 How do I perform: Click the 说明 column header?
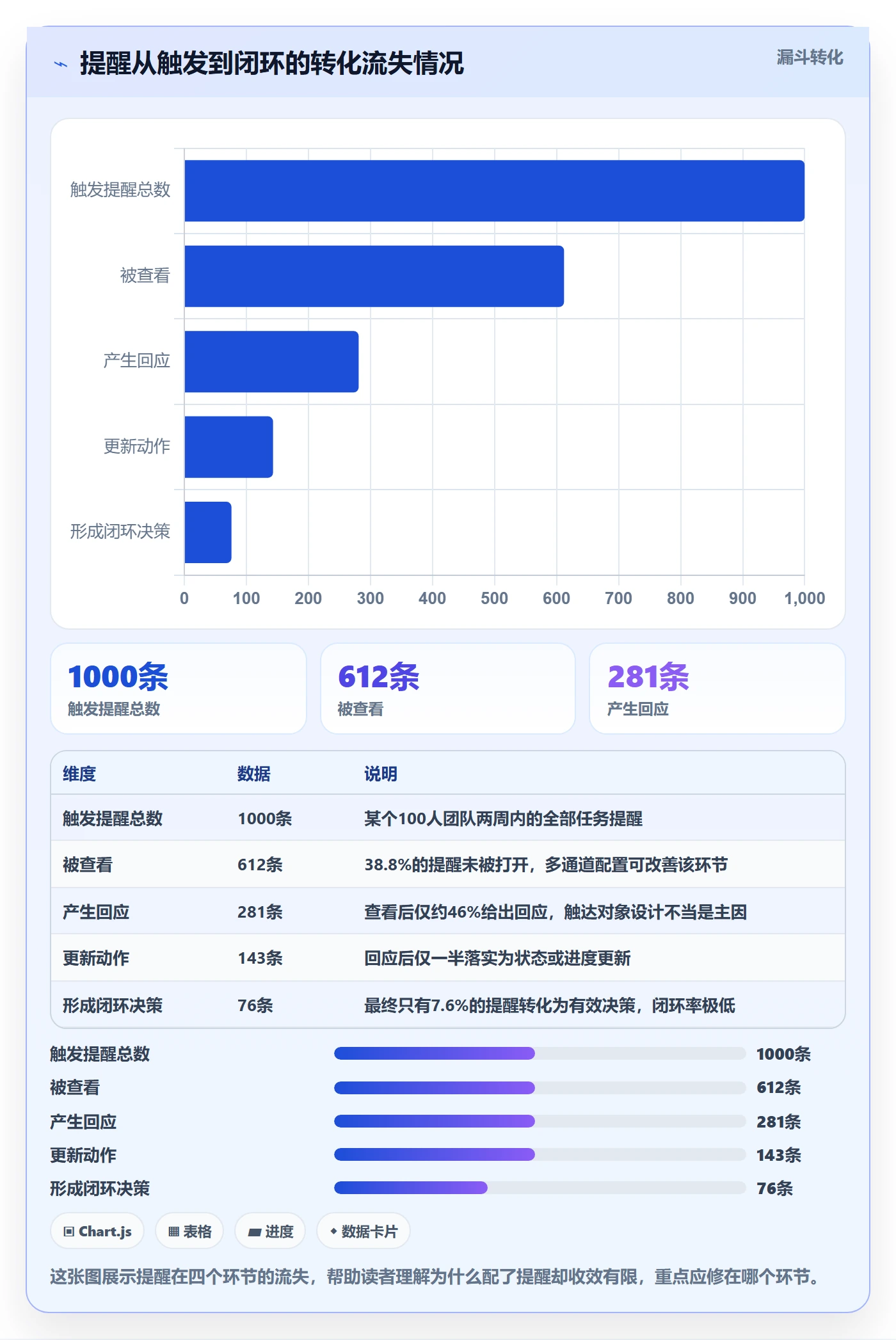pos(381,774)
